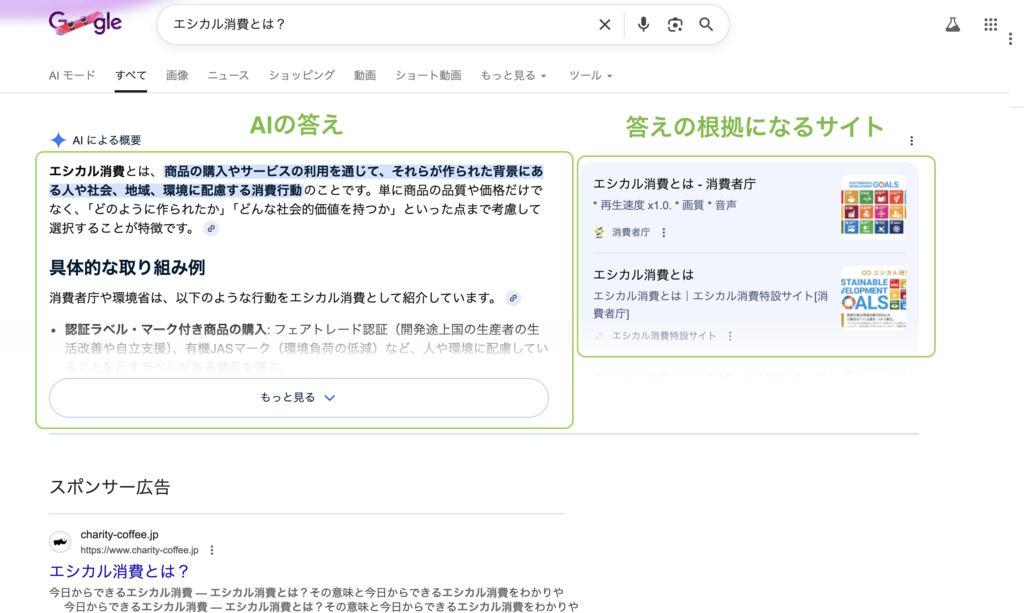Expand the AI overview with もっと見る button
This screenshot has height=613, width=1024.
(298, 397)
